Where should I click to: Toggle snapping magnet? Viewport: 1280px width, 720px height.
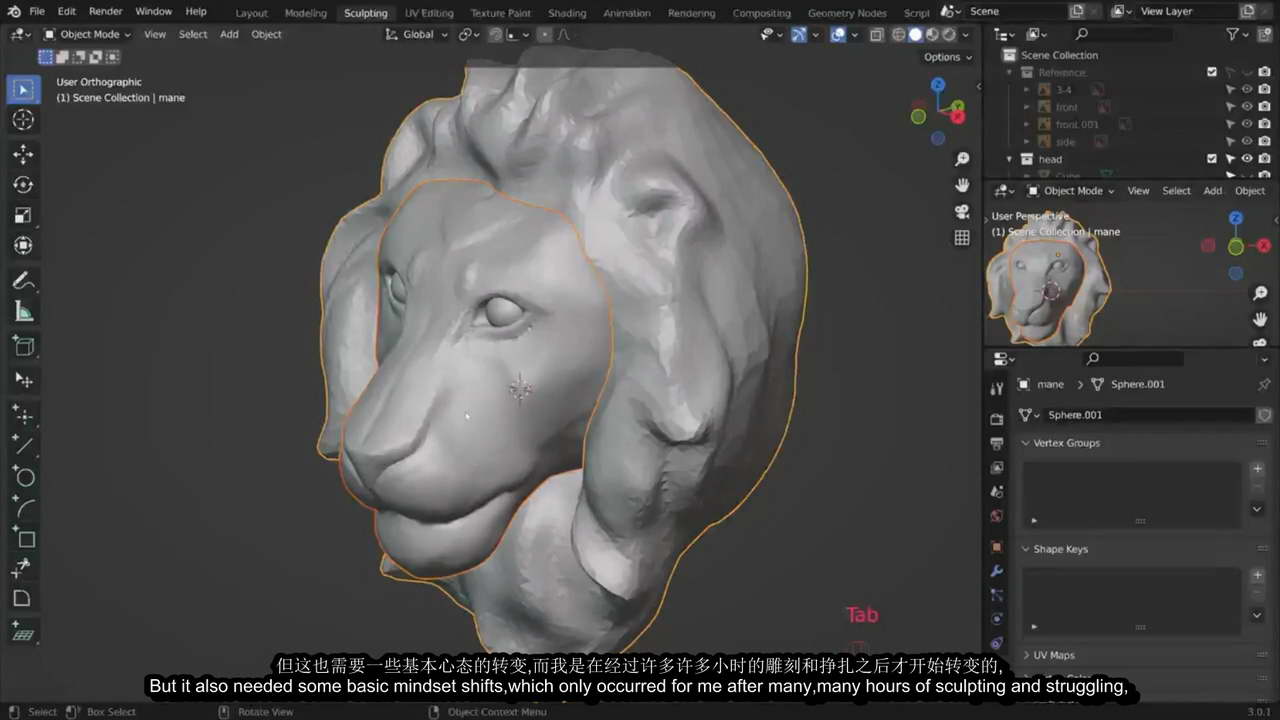coord(495,34)
